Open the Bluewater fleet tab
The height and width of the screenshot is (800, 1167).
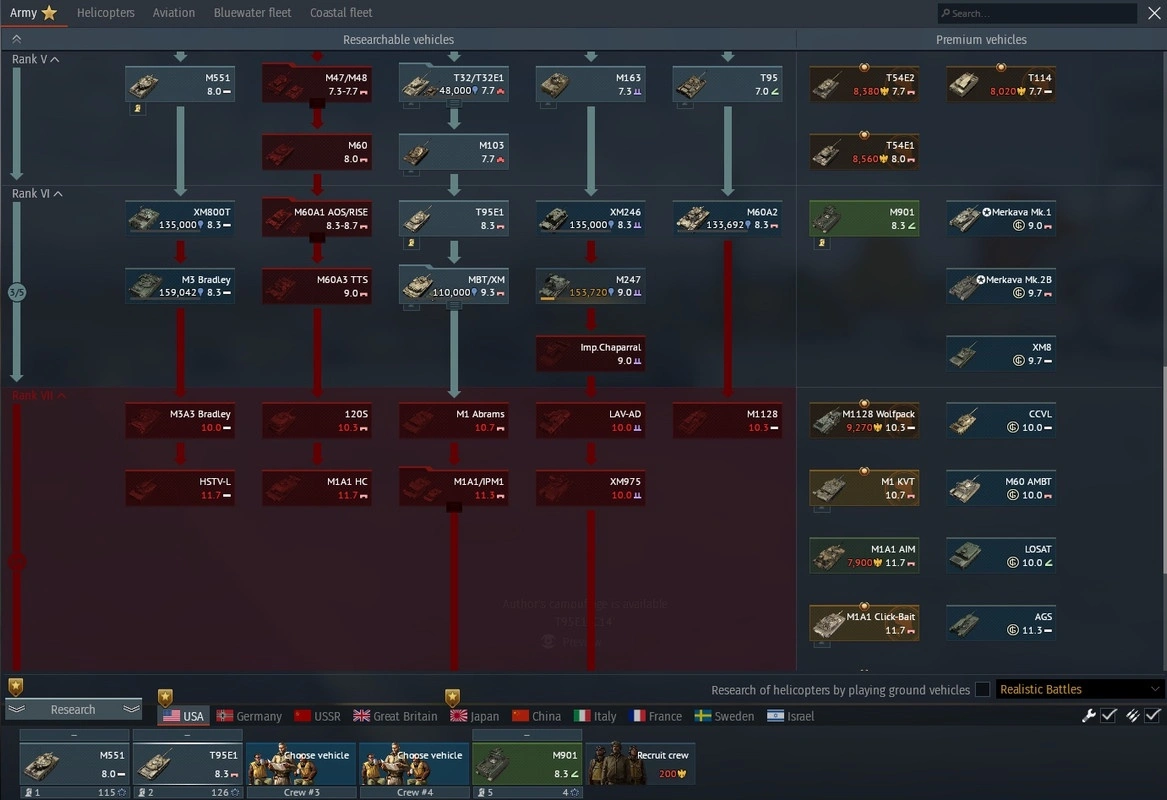point(252,13)
